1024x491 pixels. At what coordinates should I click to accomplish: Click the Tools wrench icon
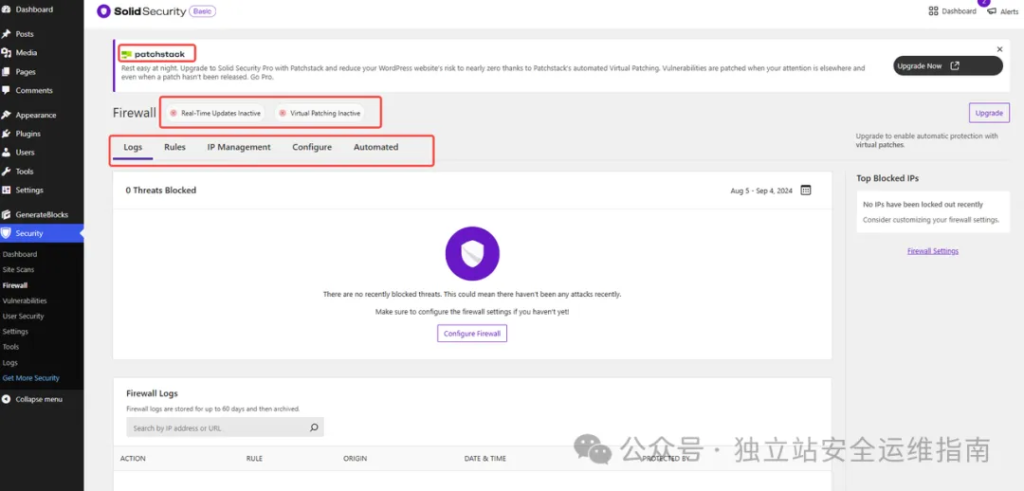pyautogui.click(x=7, y=171)
